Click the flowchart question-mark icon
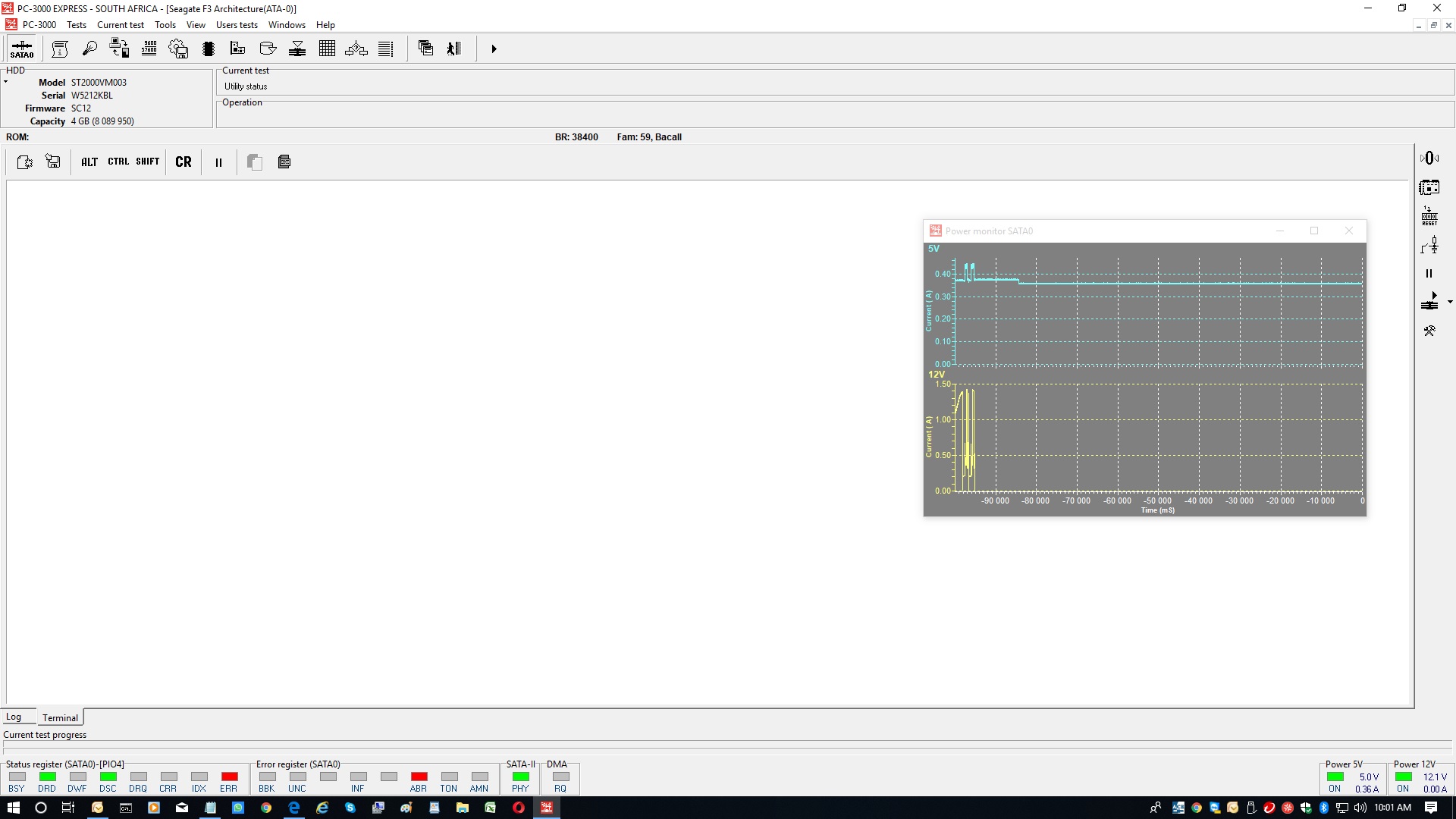Image resolution: width=1456 pixels, height=819 pixels. tap(356, 49)
